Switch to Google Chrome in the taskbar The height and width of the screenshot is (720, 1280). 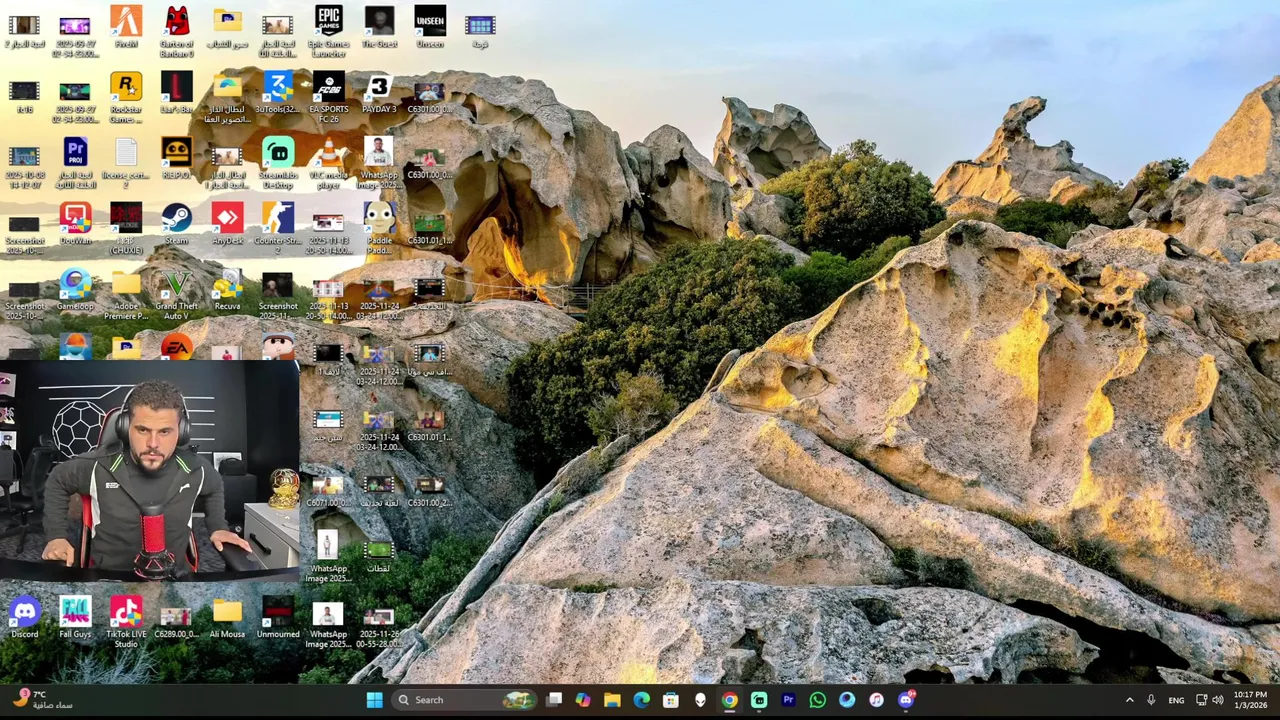point(729,700)
